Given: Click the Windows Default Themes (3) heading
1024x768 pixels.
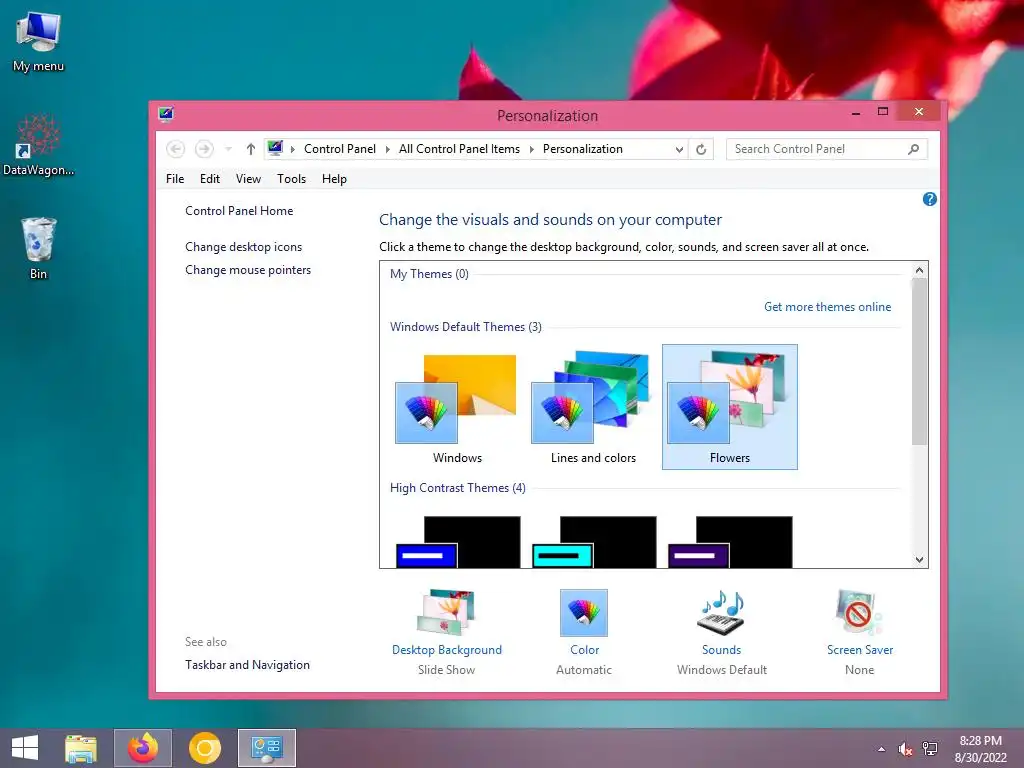Looking at the screenshot, I should click(x=466, y=327).
